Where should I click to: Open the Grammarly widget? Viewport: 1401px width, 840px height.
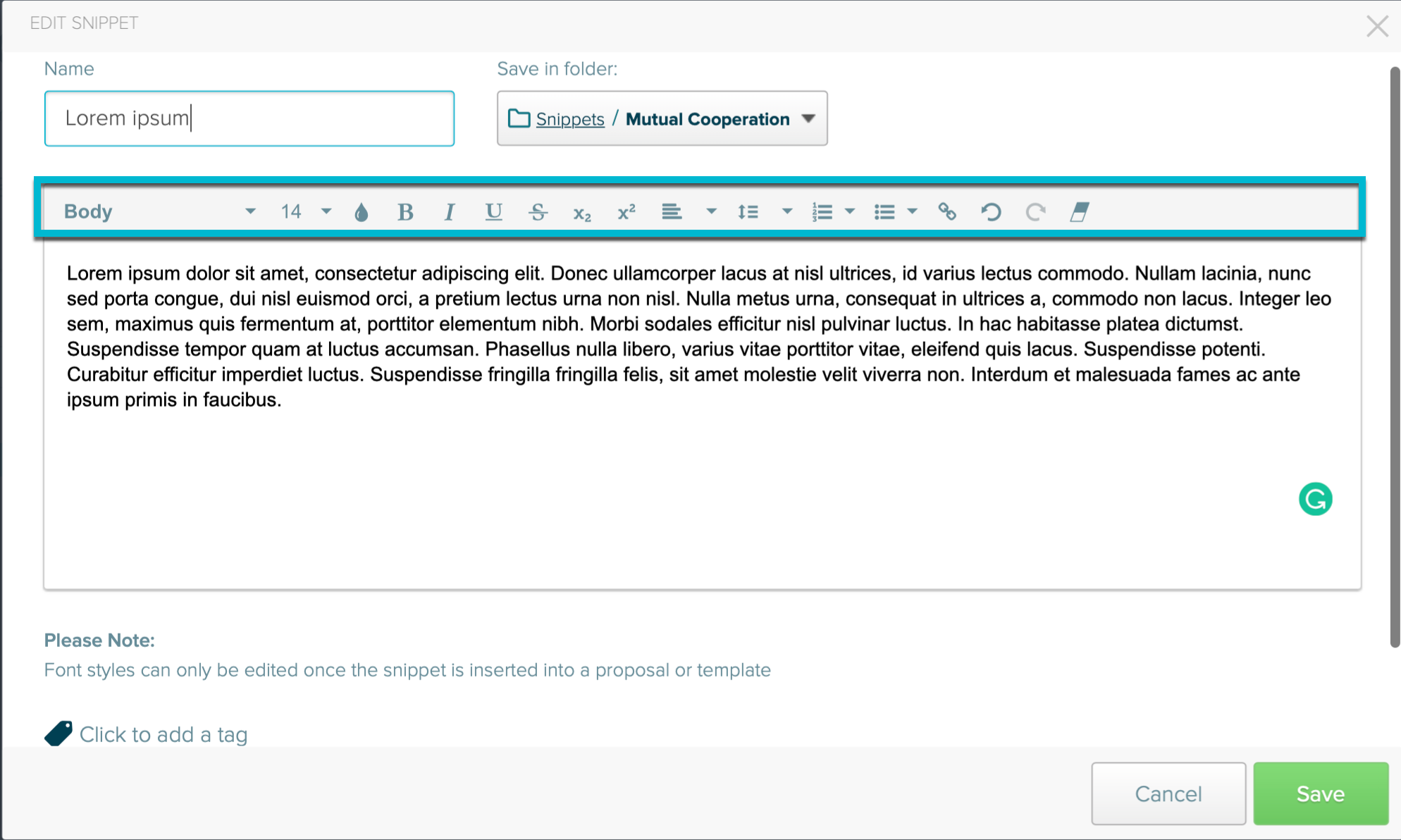point(1315,499)
